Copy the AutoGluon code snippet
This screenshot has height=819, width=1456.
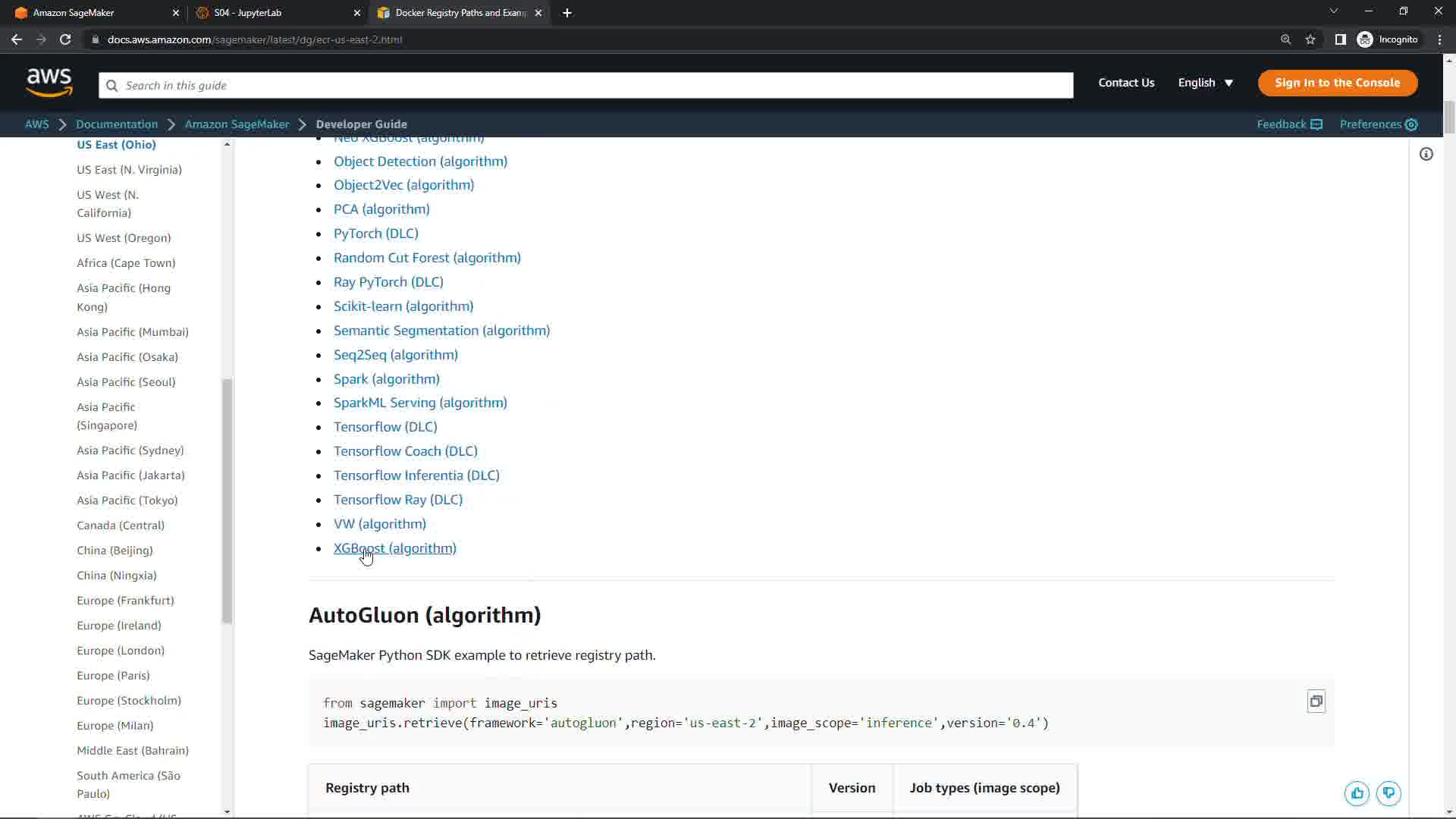coord(1316,701)
